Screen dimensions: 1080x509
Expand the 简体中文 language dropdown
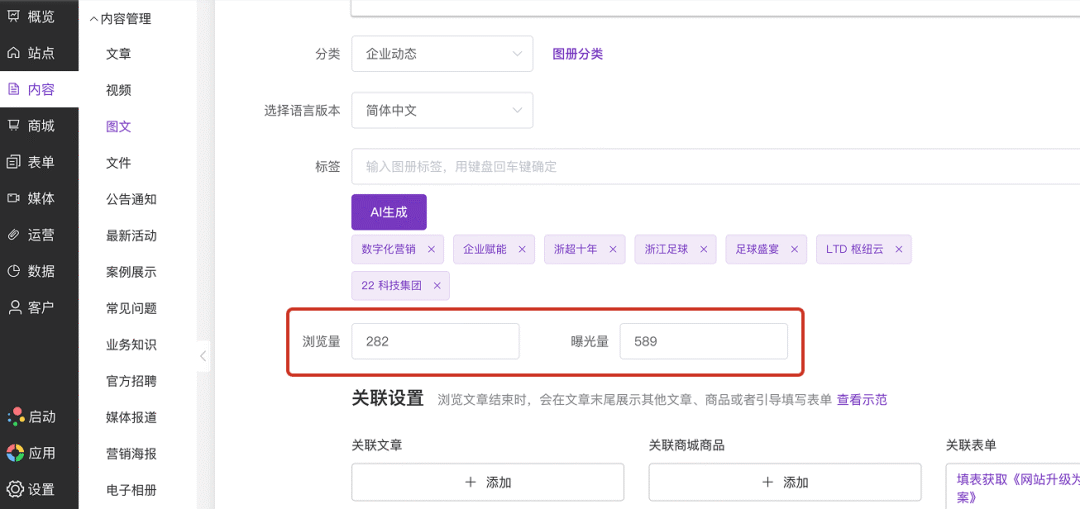442,110
